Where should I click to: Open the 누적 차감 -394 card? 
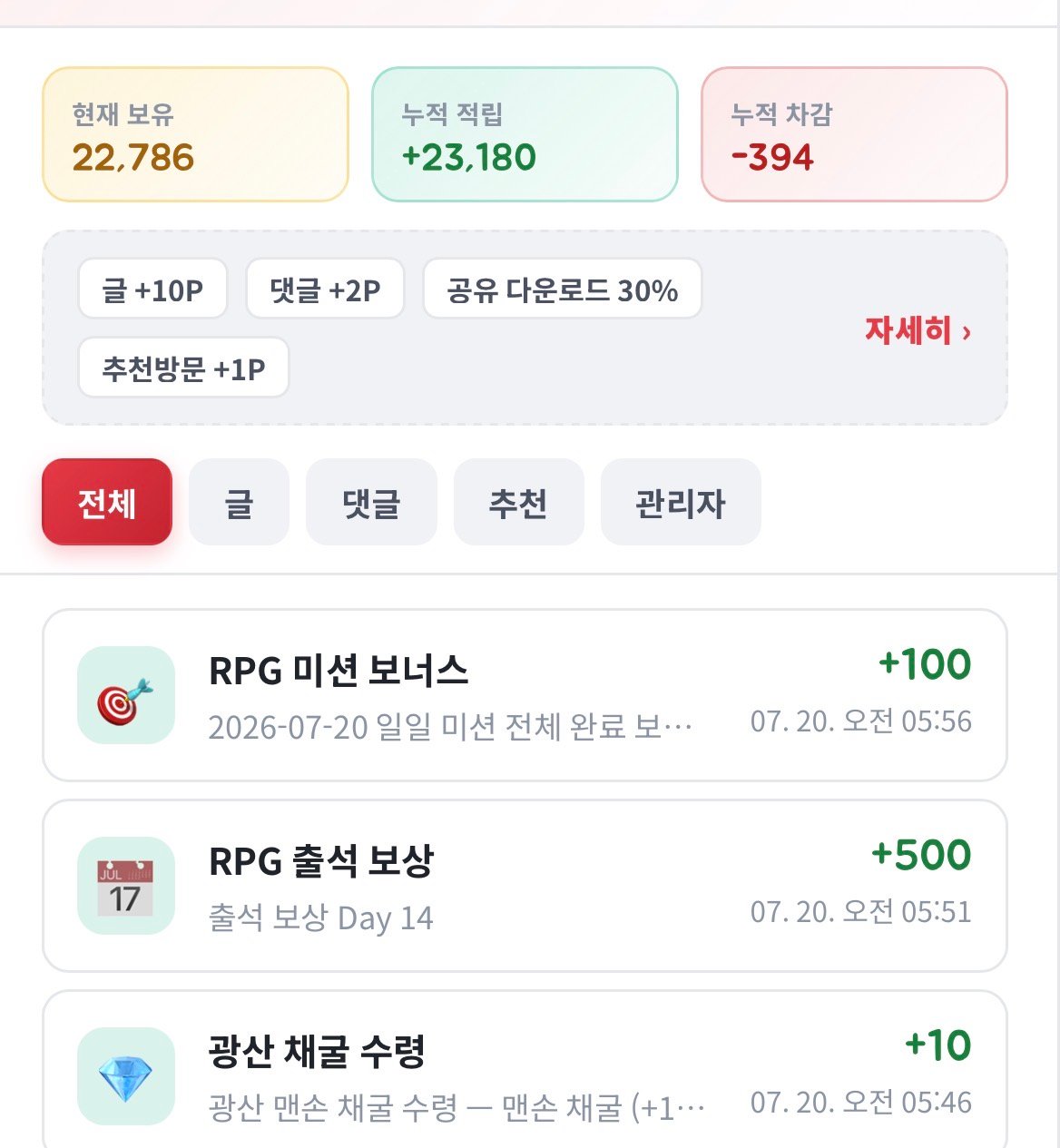(x=854, y=134)
